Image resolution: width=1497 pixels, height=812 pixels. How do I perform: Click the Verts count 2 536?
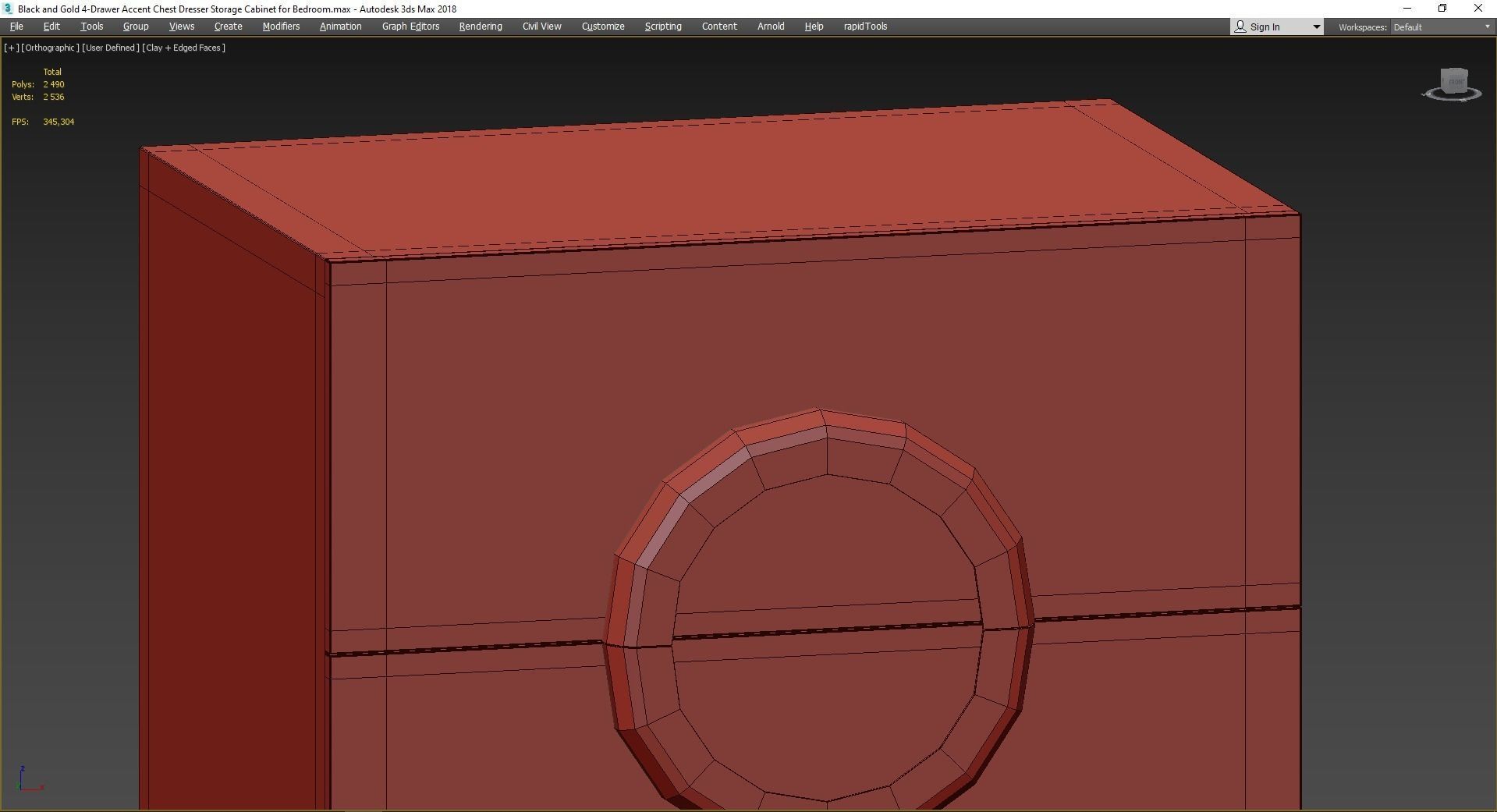(x=54, y=97)
